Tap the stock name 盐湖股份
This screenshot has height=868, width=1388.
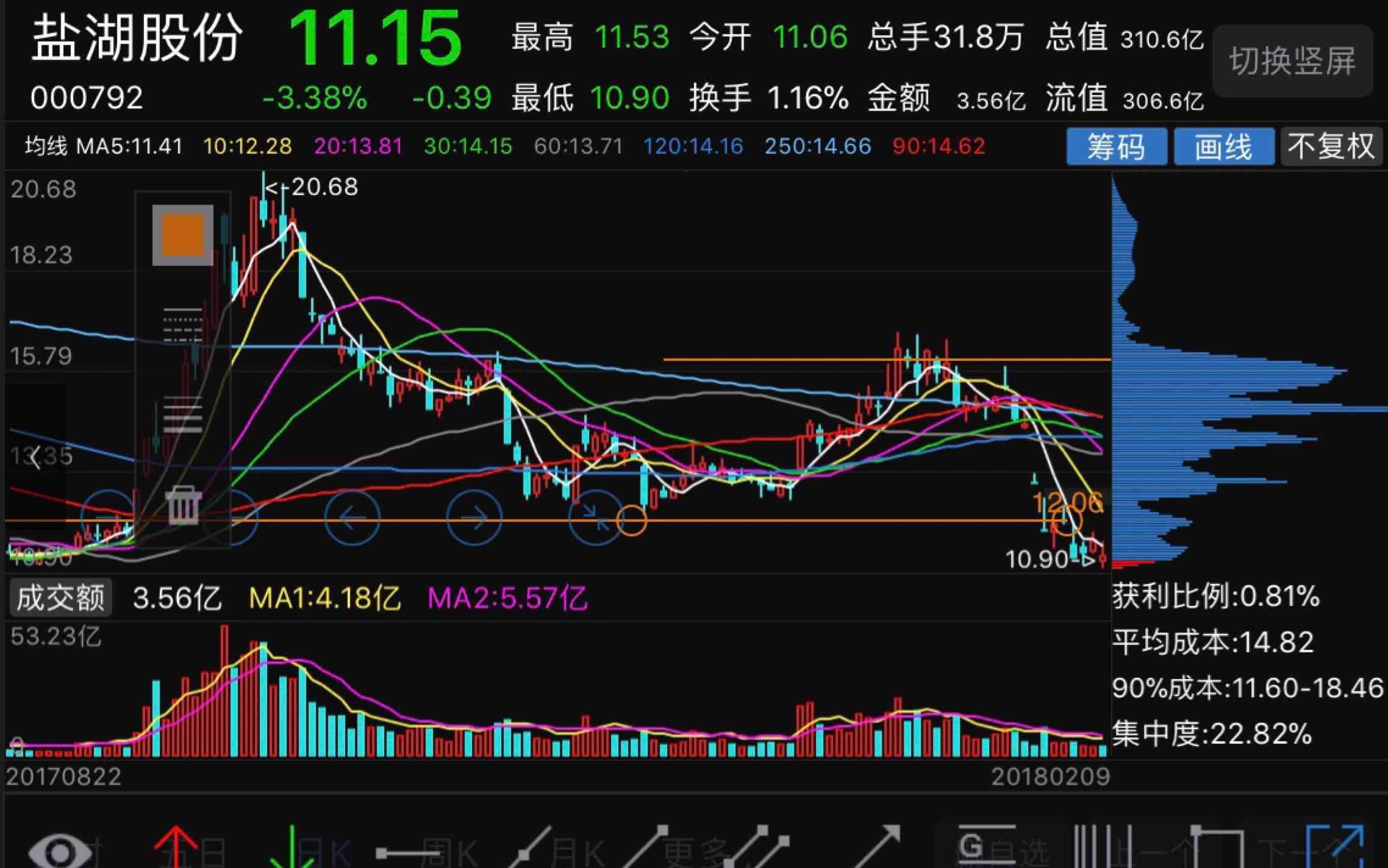pos(137,38)
